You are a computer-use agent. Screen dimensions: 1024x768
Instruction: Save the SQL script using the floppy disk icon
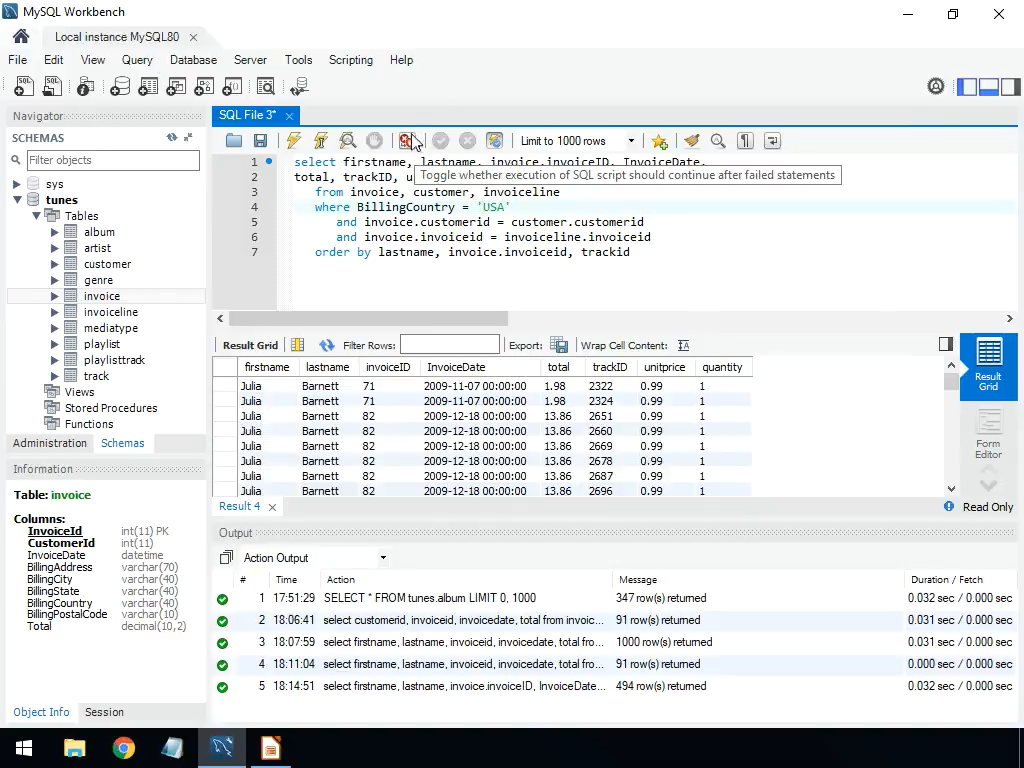[x=260, y=141]
